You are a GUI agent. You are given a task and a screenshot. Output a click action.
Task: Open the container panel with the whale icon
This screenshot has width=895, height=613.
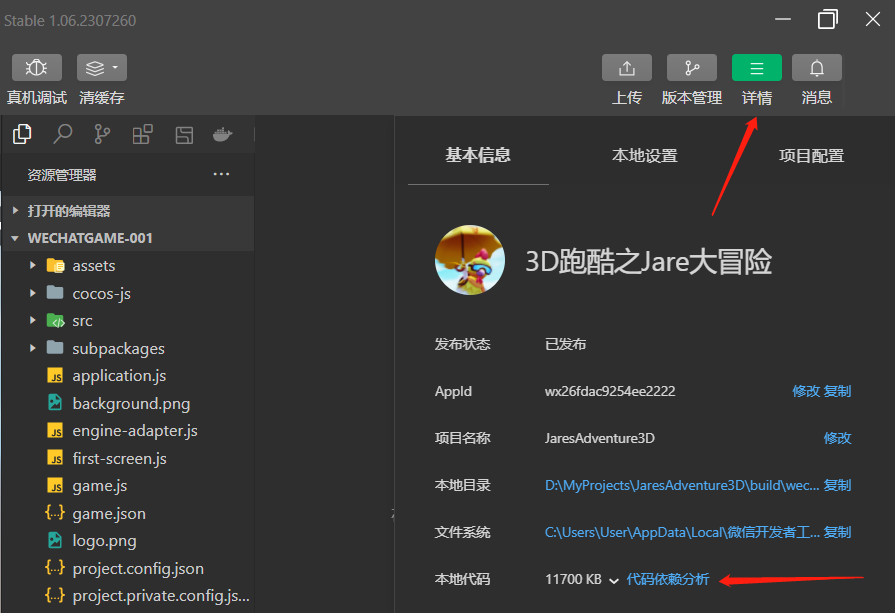[x=221, y=133]
